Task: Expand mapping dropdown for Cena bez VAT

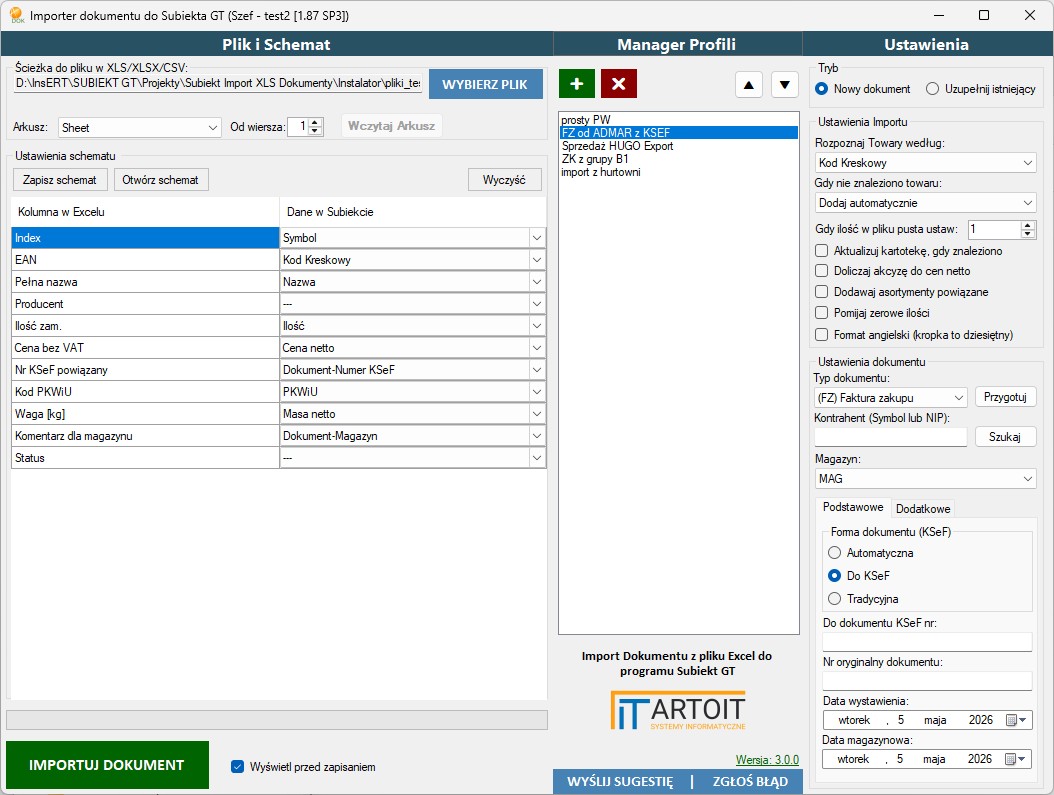Action: click(537, 348)
